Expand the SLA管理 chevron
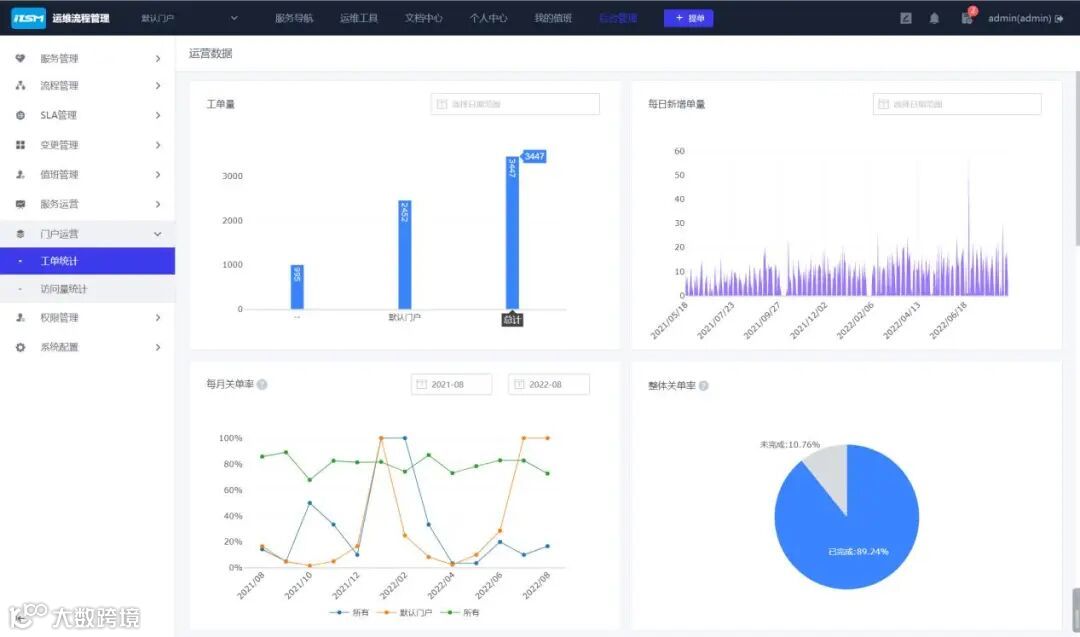1080x637 pixels. click(x=158, y=115)
